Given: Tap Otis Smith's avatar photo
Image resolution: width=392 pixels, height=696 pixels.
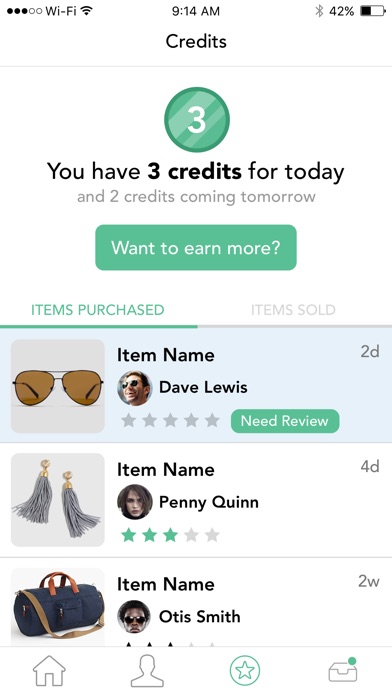Looking at the screenshot, I should pyautogui.click(x=135, y=617).
